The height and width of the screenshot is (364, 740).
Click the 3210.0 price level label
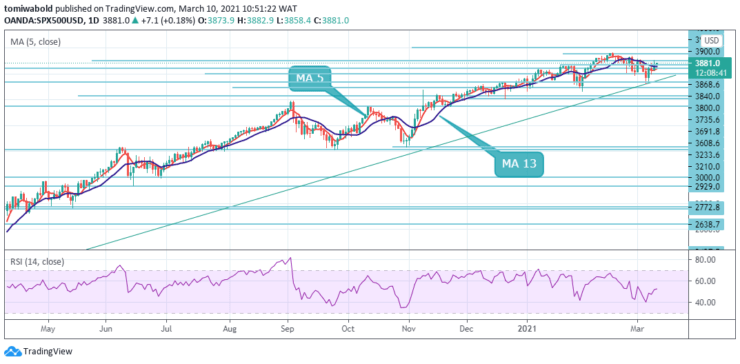708,167
